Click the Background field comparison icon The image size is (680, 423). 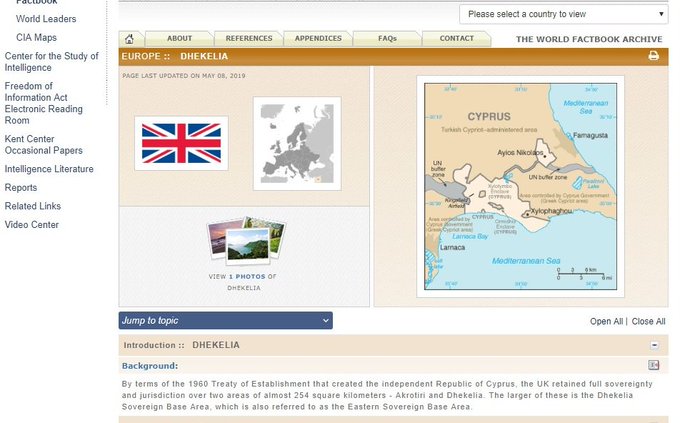click(654, 366)
